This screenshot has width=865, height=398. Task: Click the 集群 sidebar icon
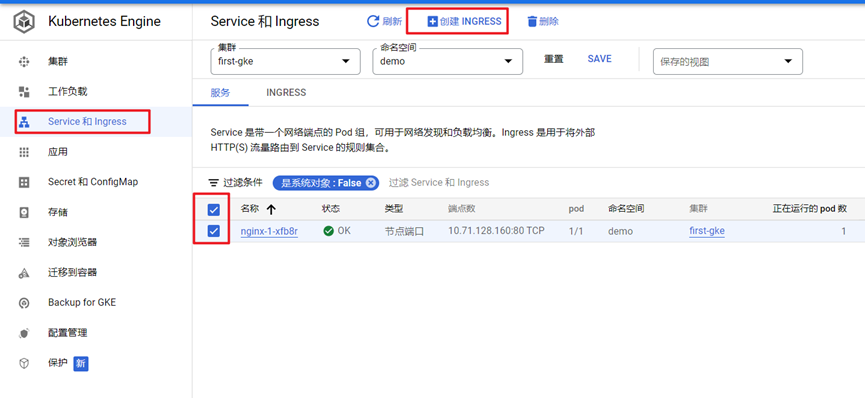point(24,61)
